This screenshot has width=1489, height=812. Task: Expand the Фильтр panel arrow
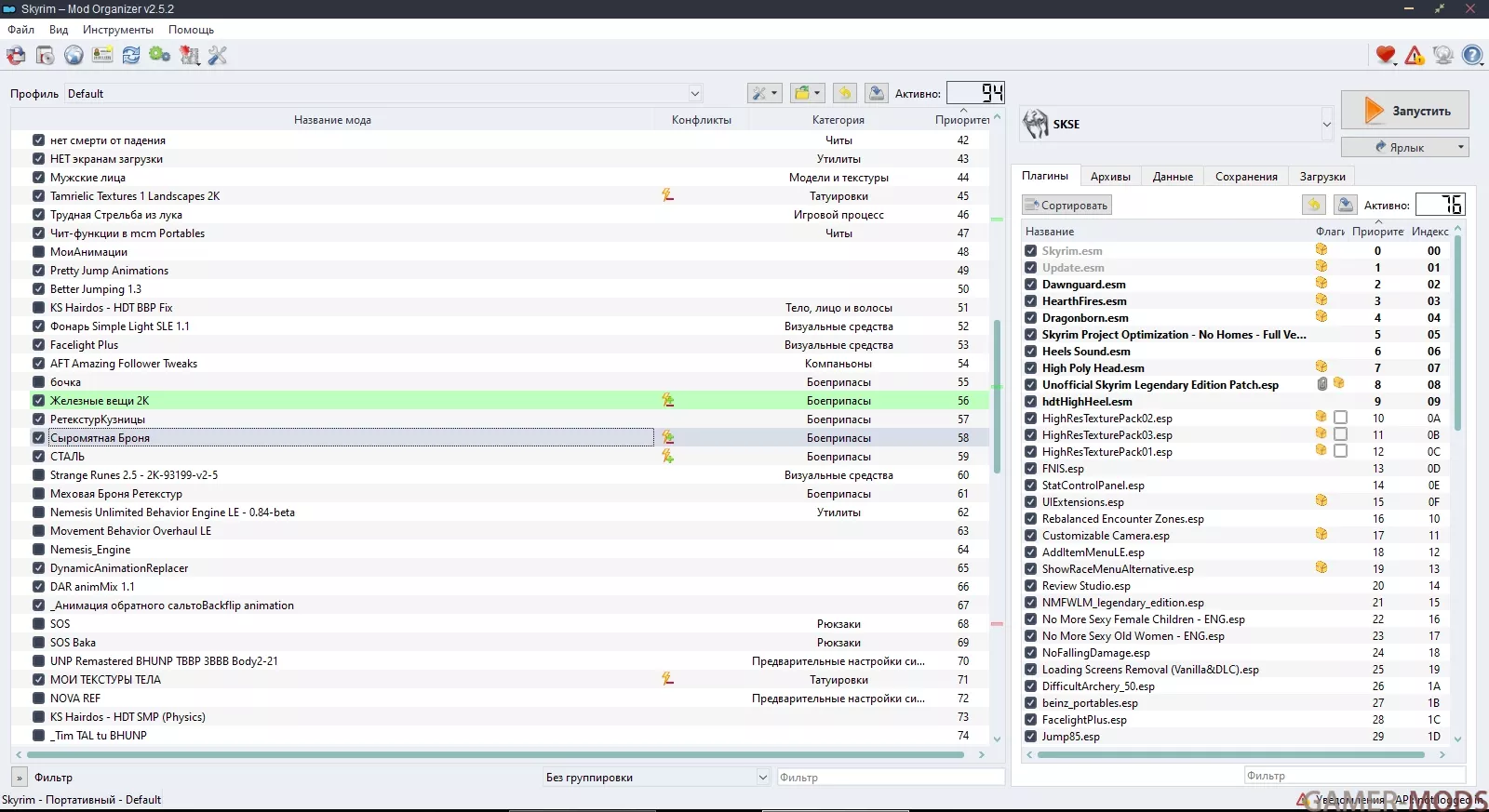(x=19, y=778)
